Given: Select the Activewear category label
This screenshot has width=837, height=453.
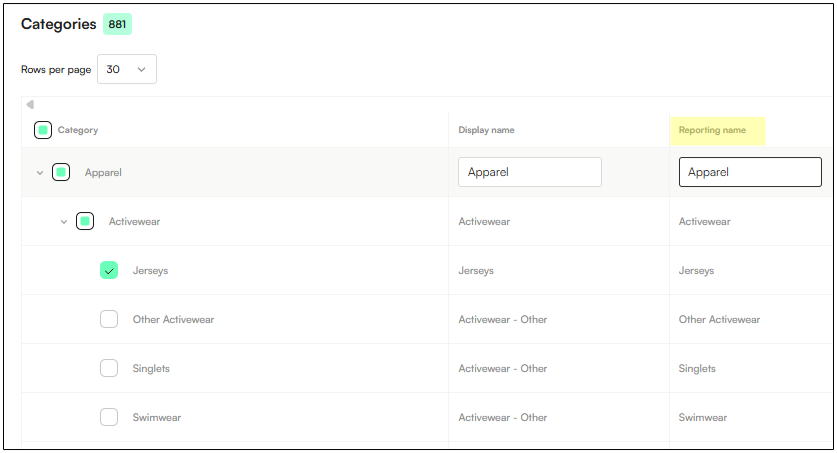Looking at the screenshot, I should coord(135,221).
